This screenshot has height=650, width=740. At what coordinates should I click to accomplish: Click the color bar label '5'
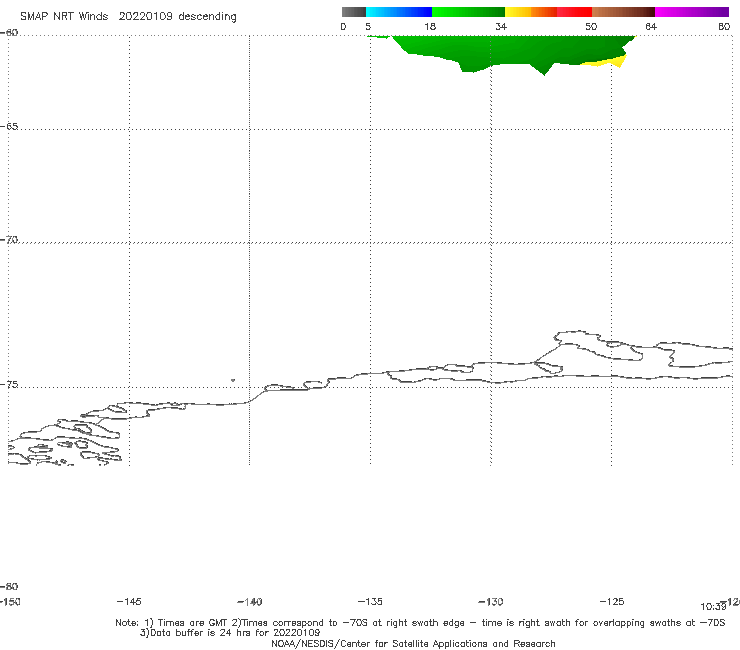pyautogui.click(x=368, y=26)
